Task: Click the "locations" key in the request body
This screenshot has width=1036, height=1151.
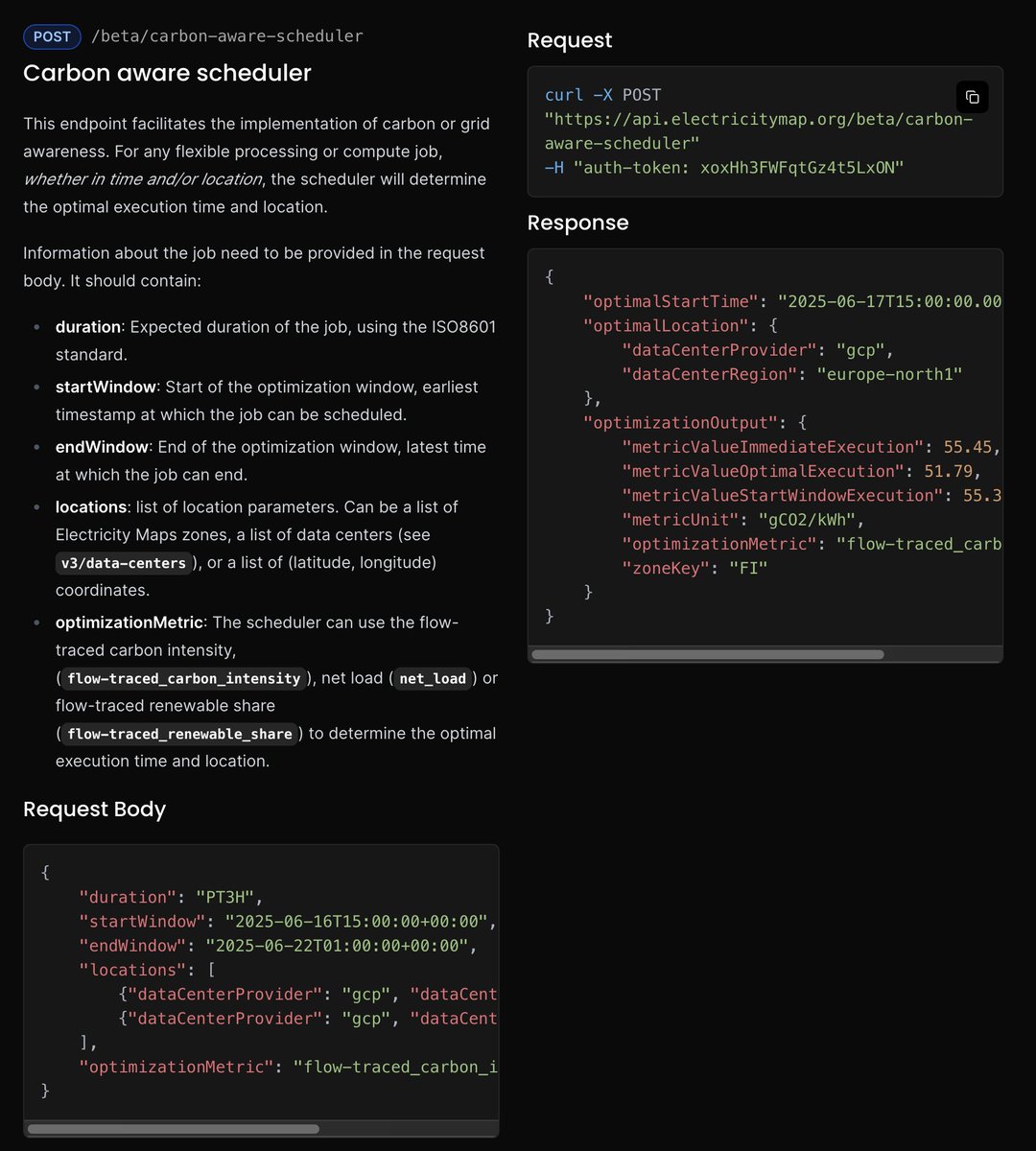Action: 132,970
